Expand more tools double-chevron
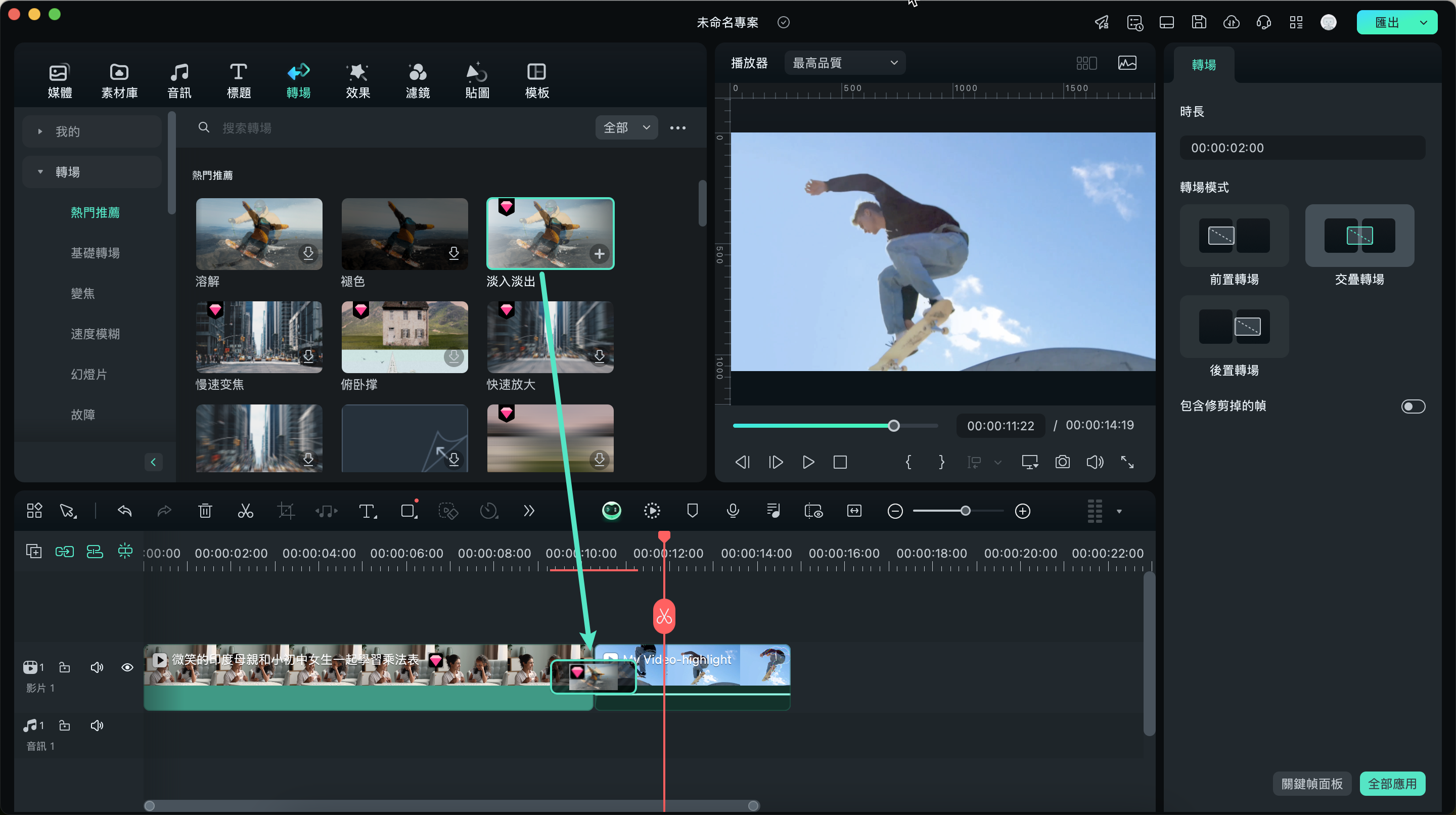Screen dimensions: 1456x815 (x=528, y=511)
